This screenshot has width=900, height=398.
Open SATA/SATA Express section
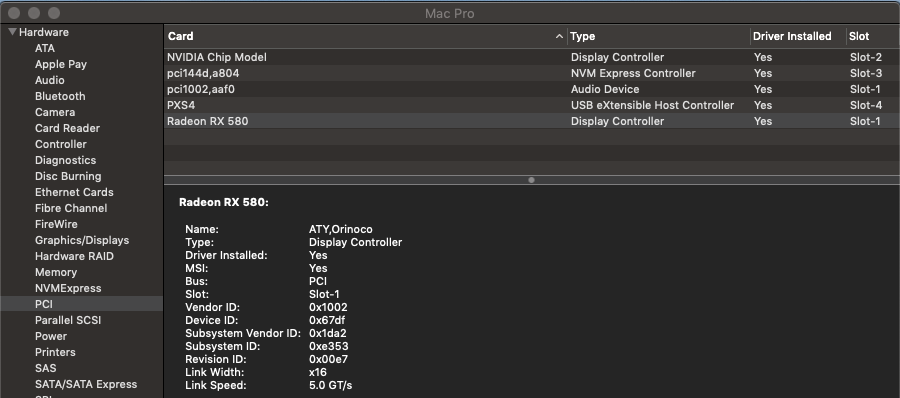(x=86, y=384)
